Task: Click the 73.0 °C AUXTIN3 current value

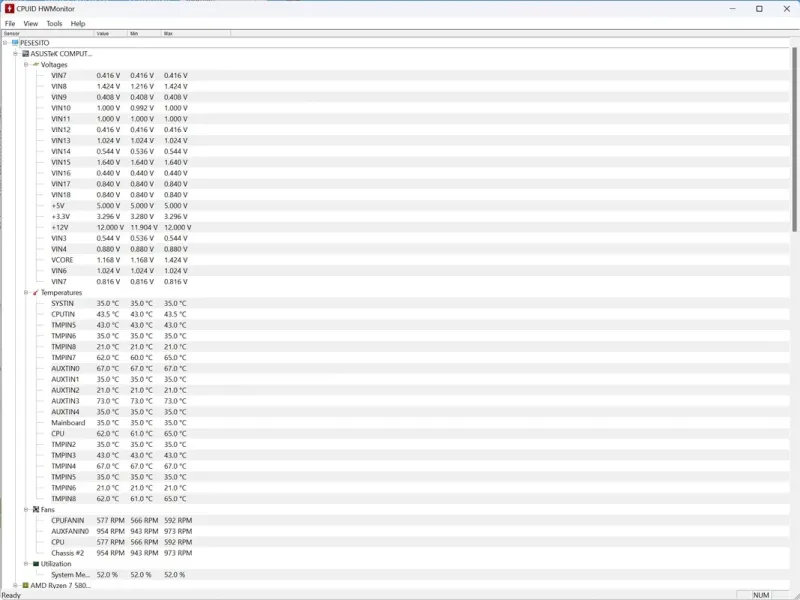Action: coord(108,401)
